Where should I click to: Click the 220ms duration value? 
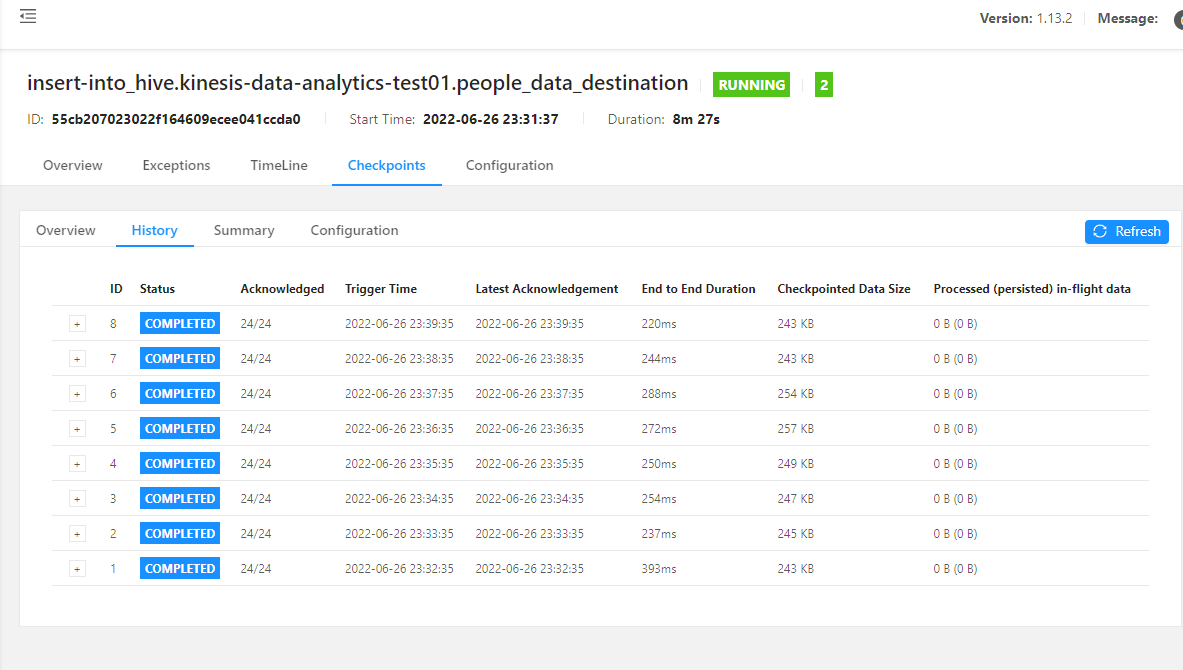(x=659, y=324)
